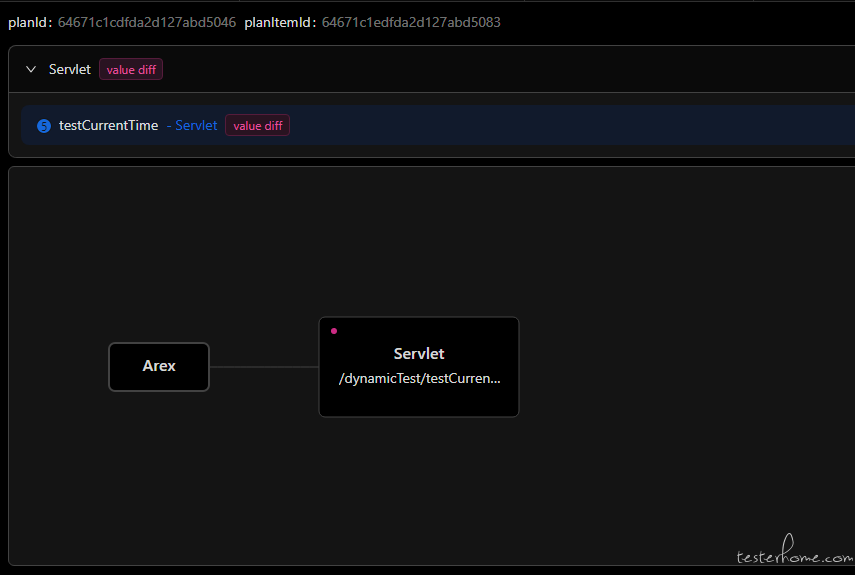Select the Arex node in the graph
The image size is (855, 575).
pos(159,367)
